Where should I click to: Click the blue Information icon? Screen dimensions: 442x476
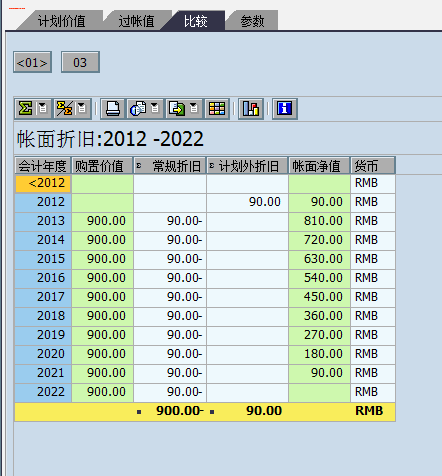[x=285, y=109]
